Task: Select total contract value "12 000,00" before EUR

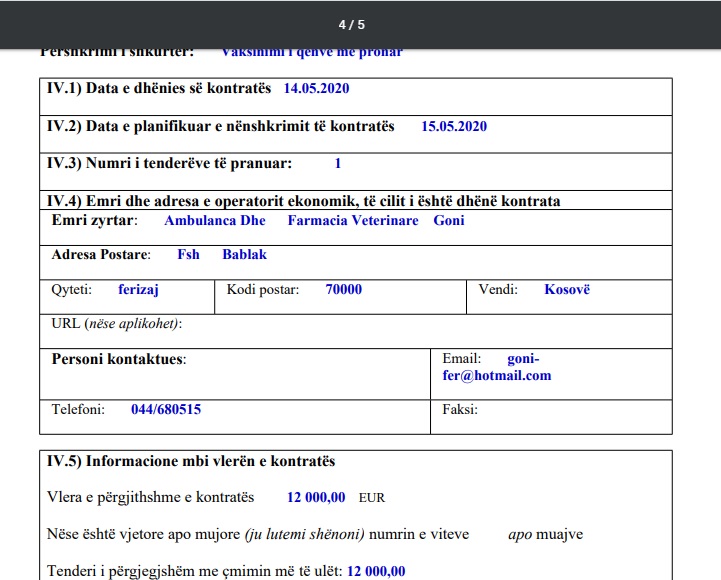Action: click(x=316, y=497)
